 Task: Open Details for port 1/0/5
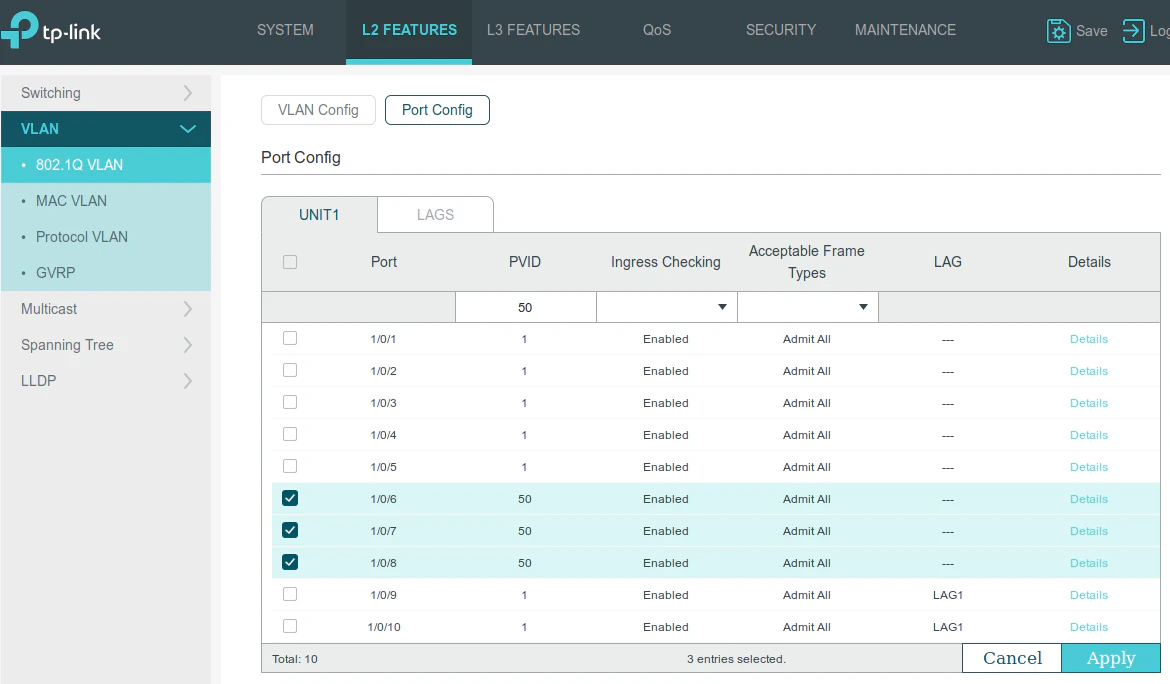tap(1089, 467)
